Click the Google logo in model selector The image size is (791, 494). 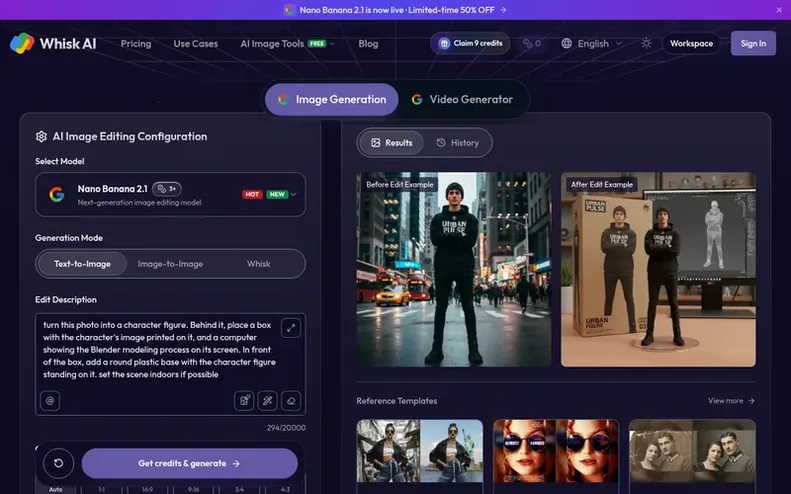(57, 194)
